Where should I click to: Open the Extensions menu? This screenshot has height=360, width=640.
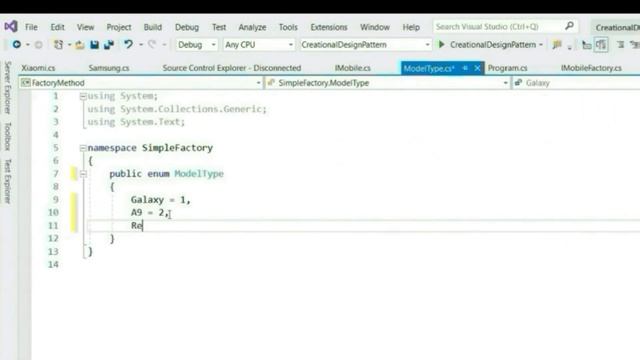(329, 27)
